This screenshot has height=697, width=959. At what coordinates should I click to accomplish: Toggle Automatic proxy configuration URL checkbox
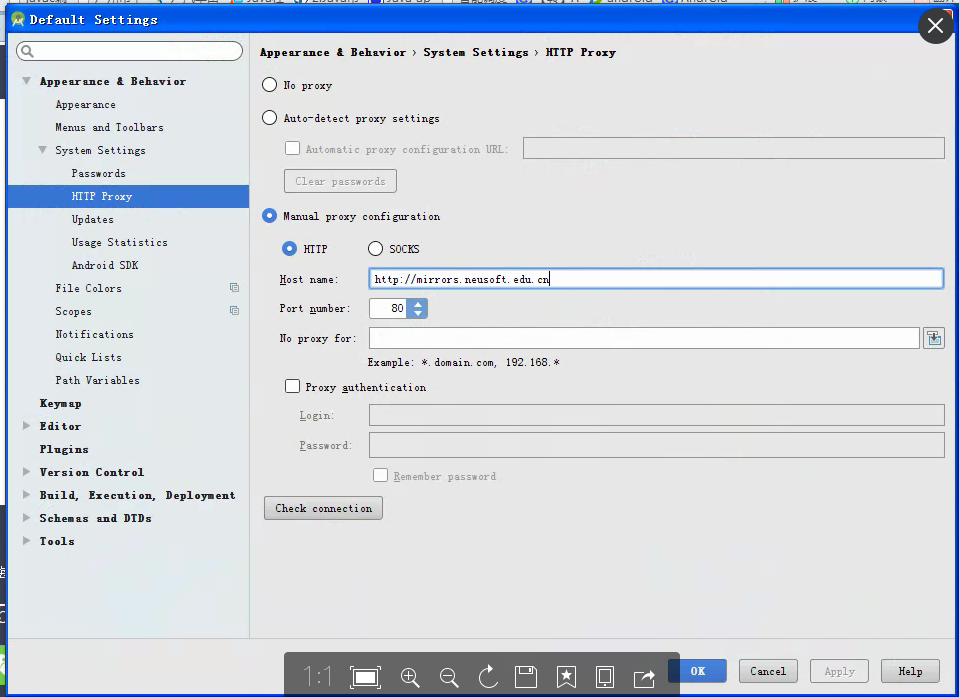(292, 149)
